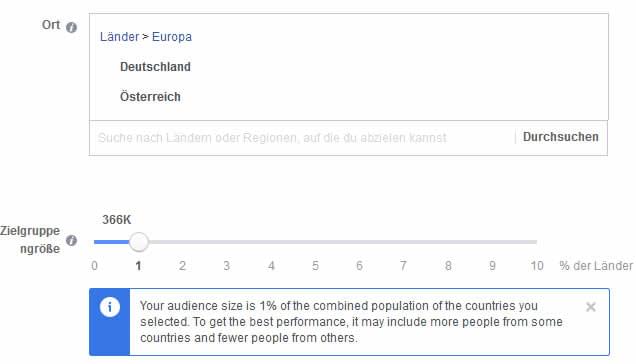Select Österreich in the country list

(x=150, y=97)
